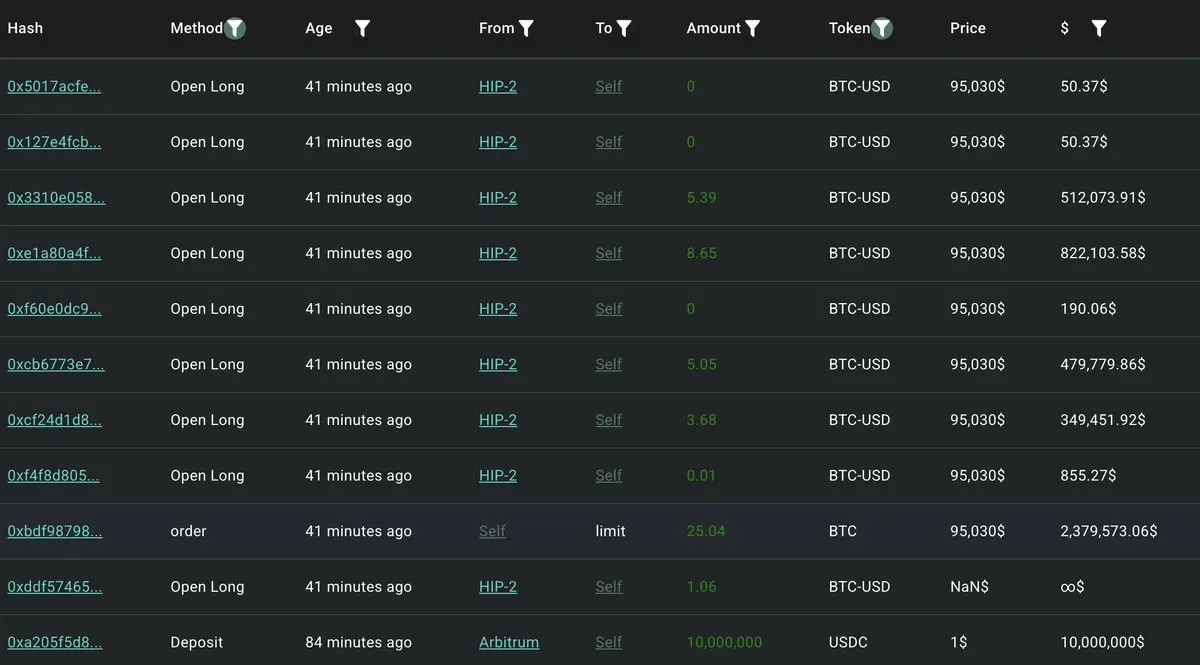1200x665 pixels.
Task: Click the Hash column header
Action: [25, 29]
